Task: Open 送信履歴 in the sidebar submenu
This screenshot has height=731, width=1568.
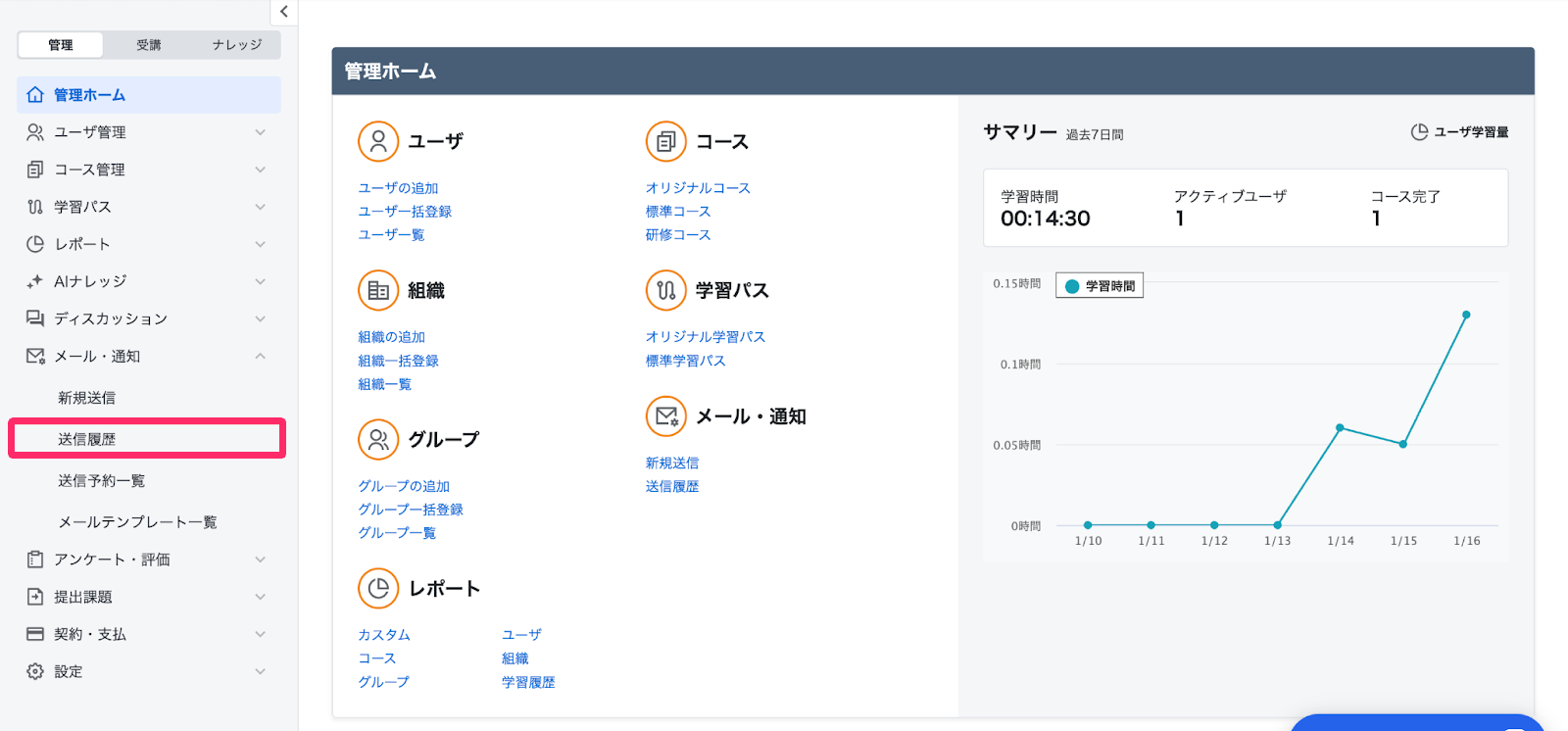Action: coord(147,439)
